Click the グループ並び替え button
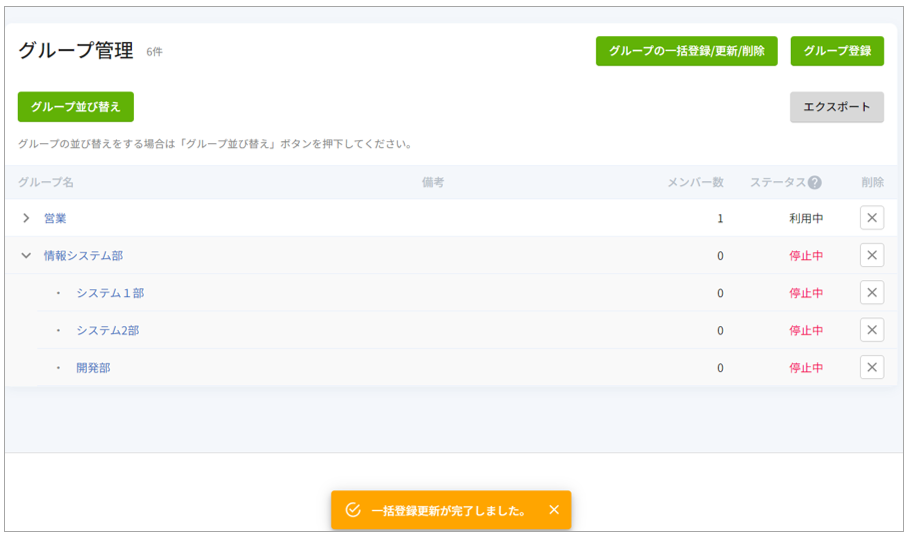The image size is (907, 534). (x=76, y=106)
